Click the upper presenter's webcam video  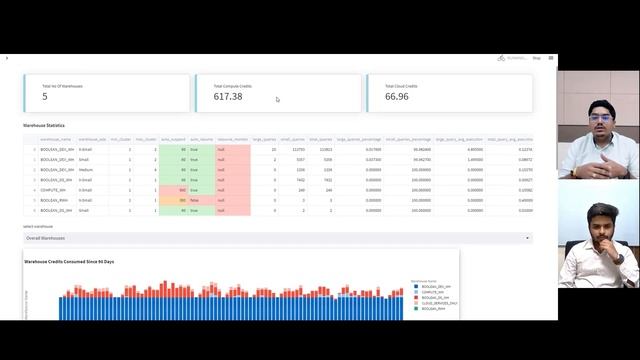(x=598, y=125)
